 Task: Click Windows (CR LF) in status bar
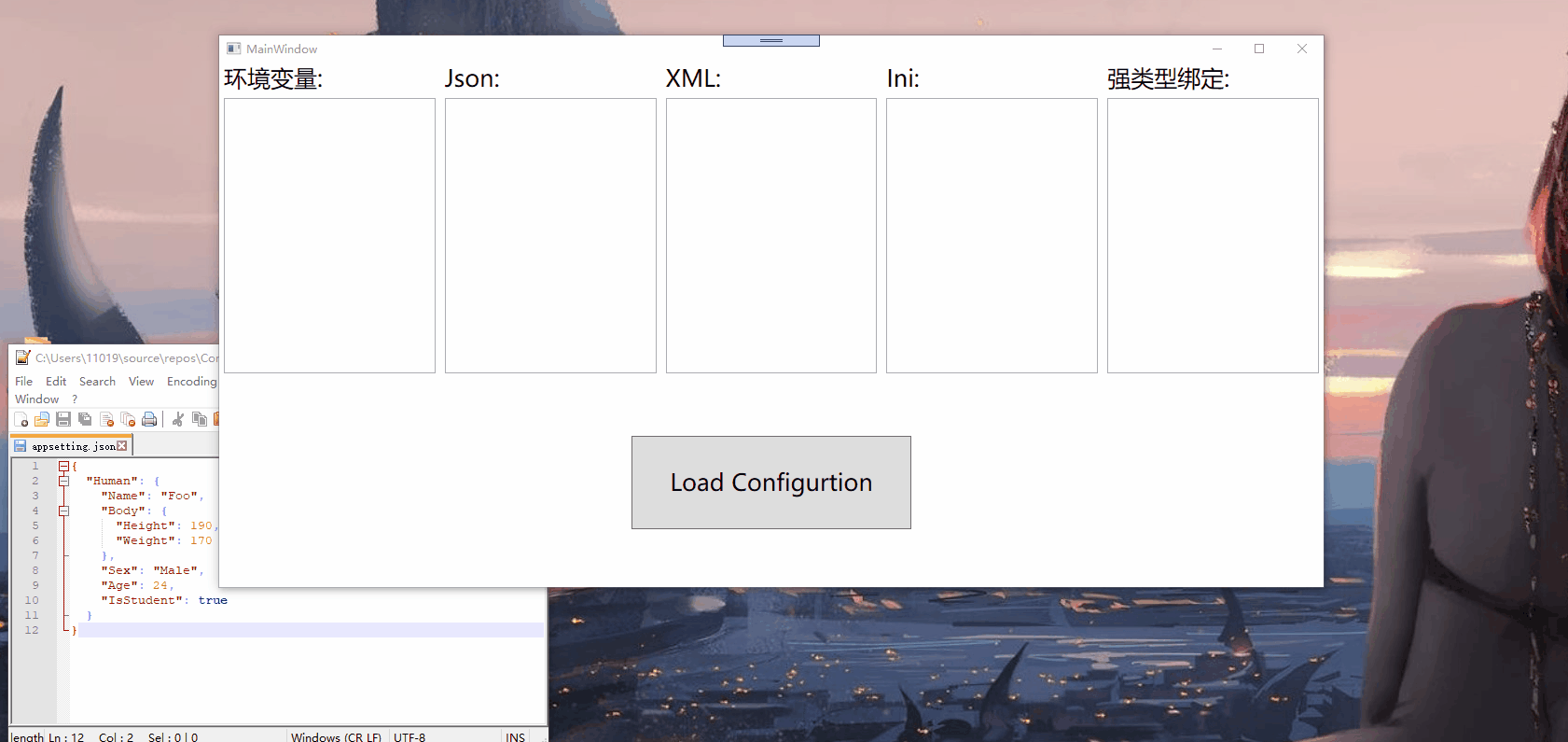(336, 736)
